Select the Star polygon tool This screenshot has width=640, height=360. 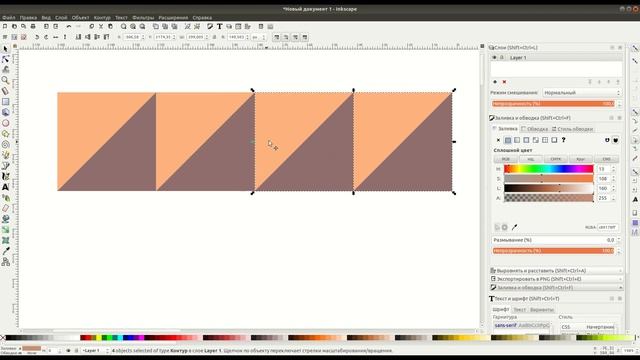pyautogui.click(x=5, y=134)
